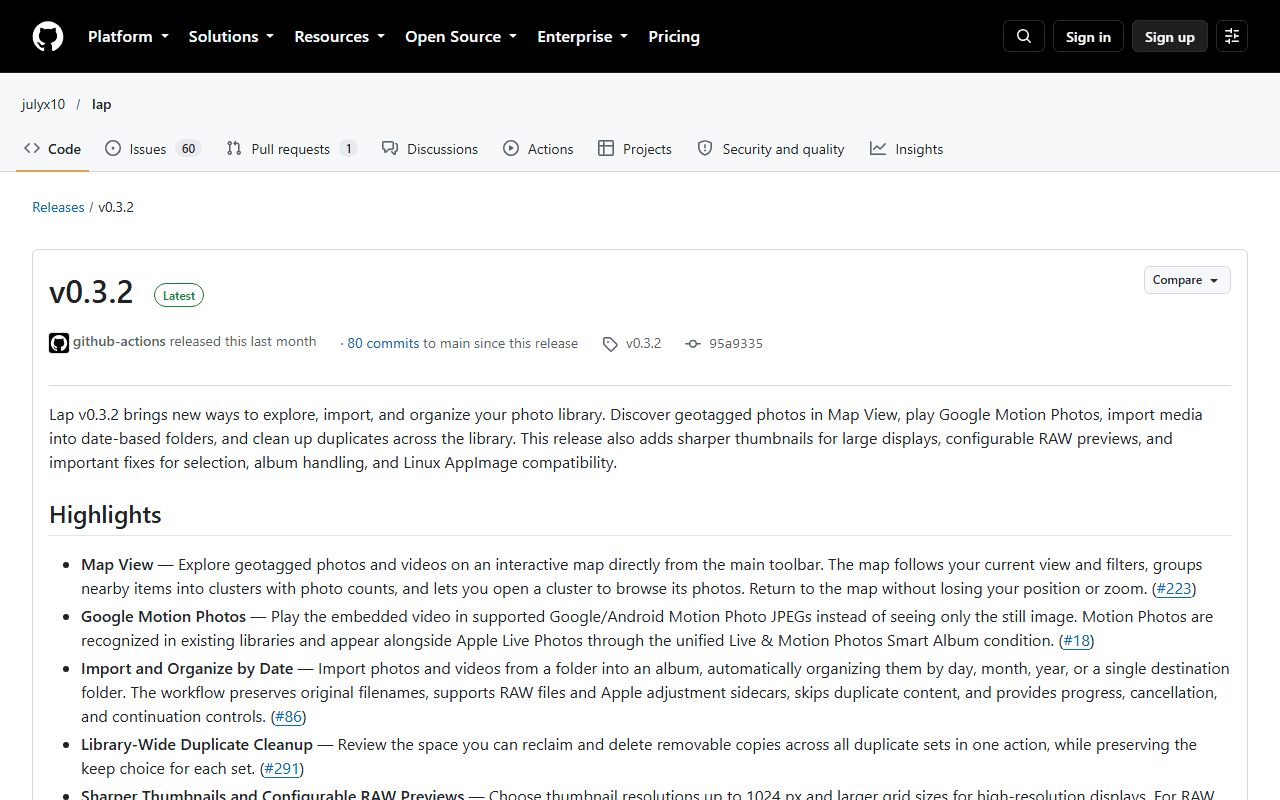1280x800 pixels.
Task: Click the v0.3.2 release title
Action: point(91,292)
